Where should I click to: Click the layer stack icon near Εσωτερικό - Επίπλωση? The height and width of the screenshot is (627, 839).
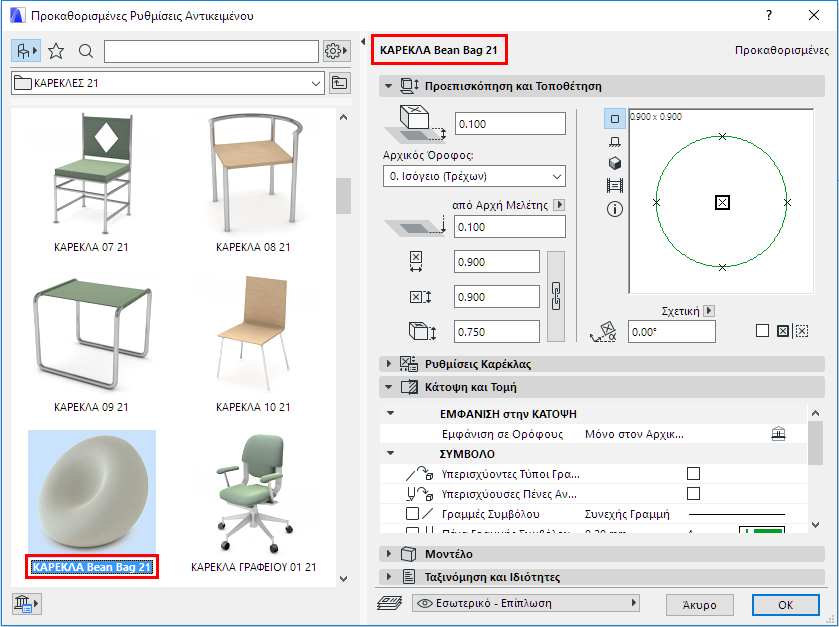click(390, 603)
